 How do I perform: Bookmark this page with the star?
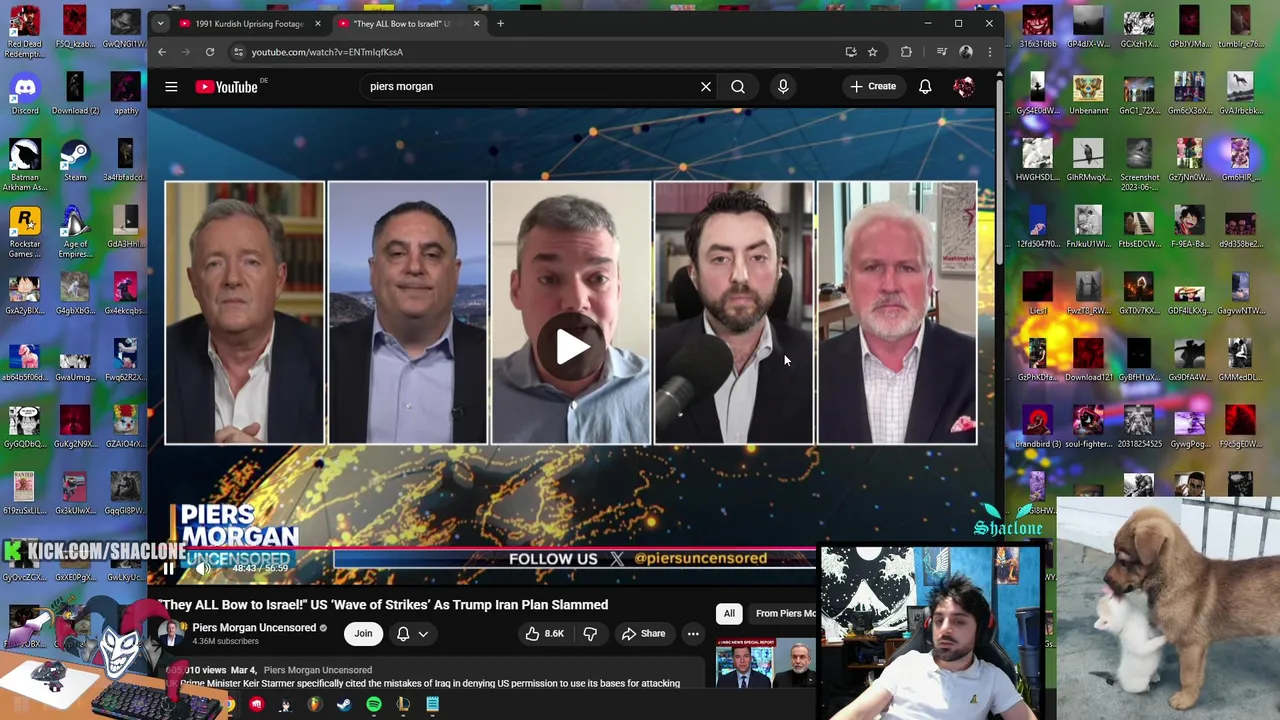pyautogui.click(x=872, y=52)
